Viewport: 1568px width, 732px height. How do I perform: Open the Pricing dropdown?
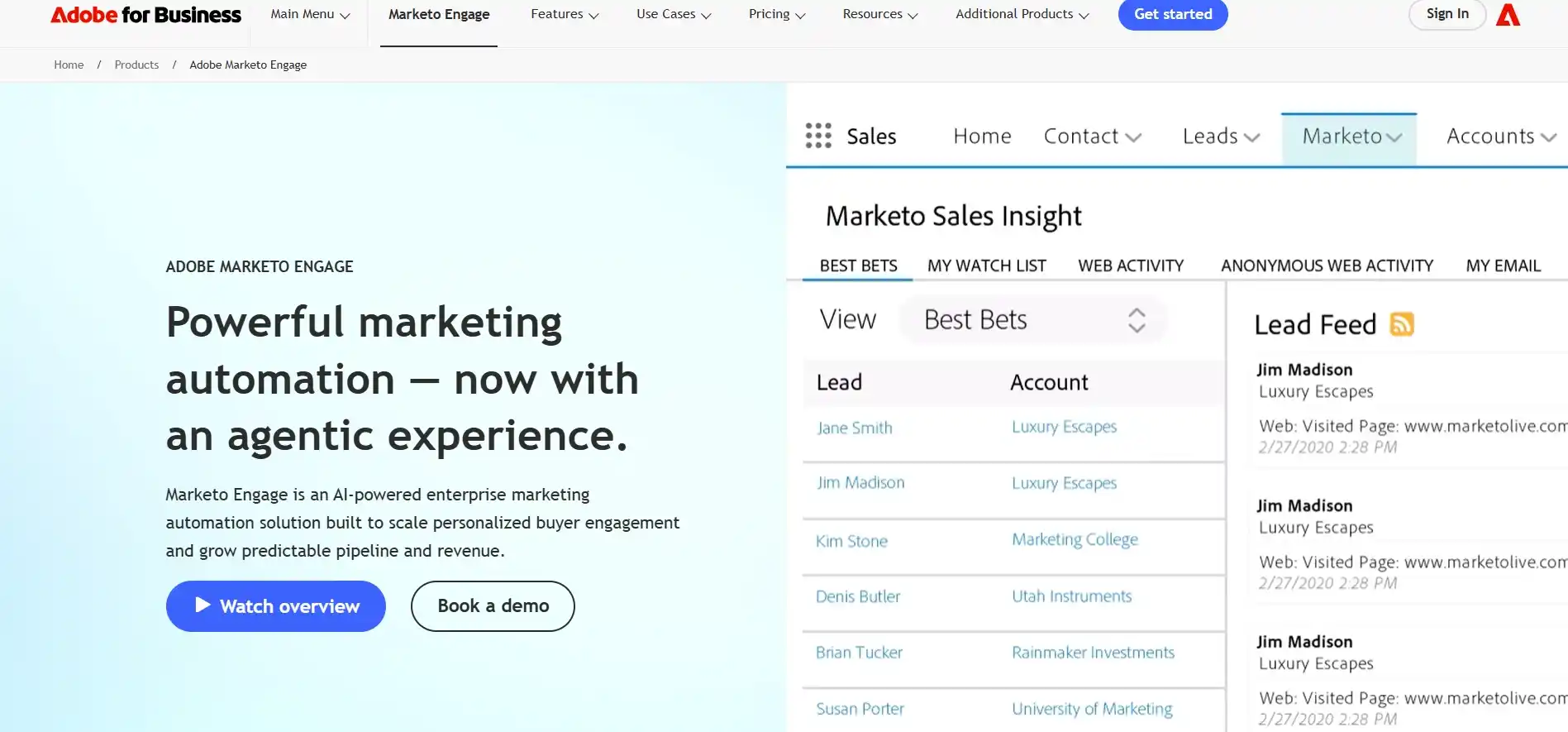tap(777, 14)
